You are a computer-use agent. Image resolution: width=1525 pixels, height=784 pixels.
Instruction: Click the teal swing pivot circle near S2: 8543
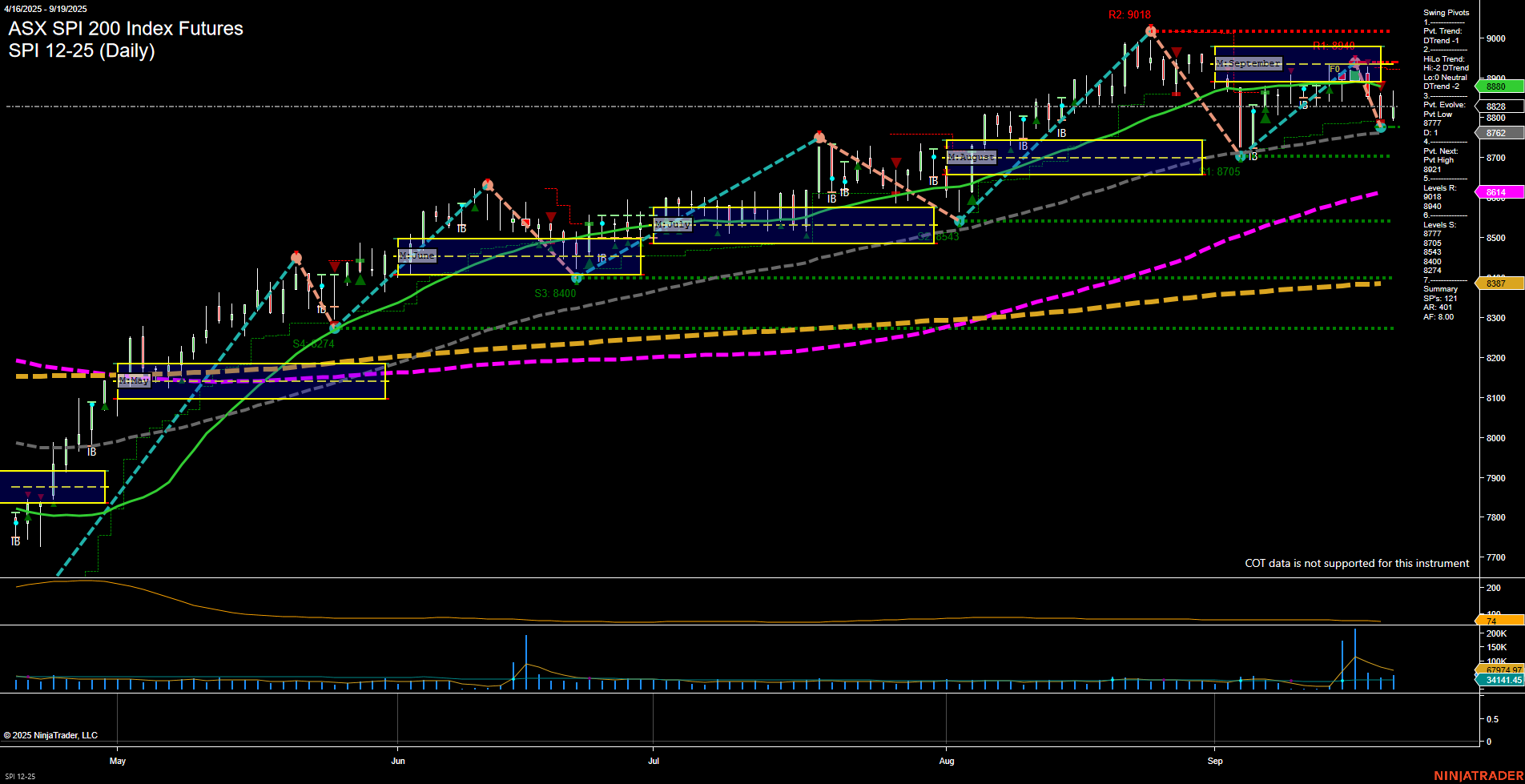pyautogui.click(x=959, y=219)
